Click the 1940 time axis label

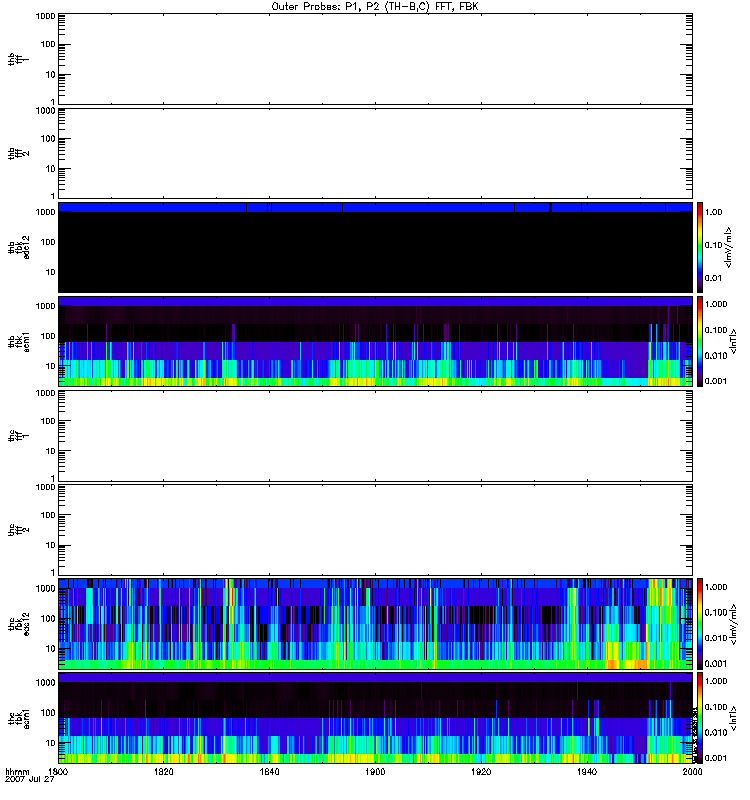[x=587, y=773]
